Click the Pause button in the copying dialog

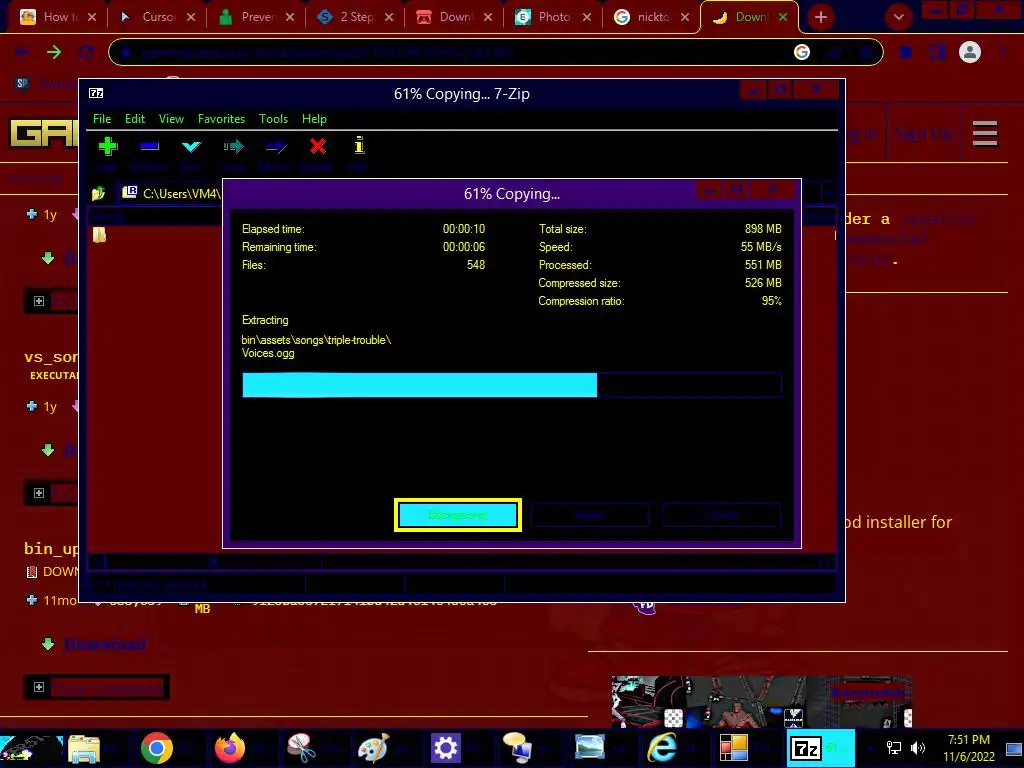590,515
